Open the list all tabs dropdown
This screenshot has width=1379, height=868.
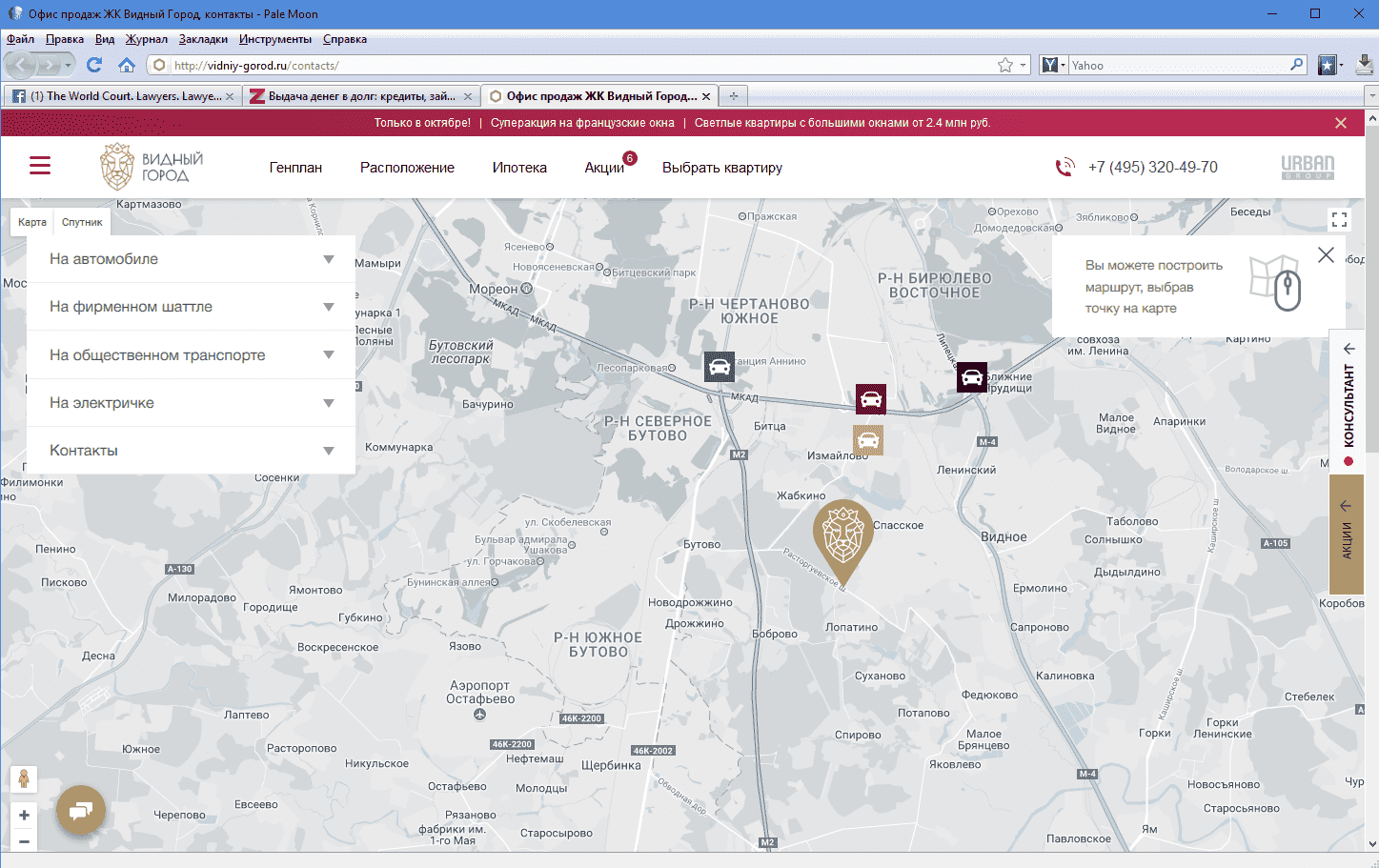pyautogui.click(x=1371, y=96)
